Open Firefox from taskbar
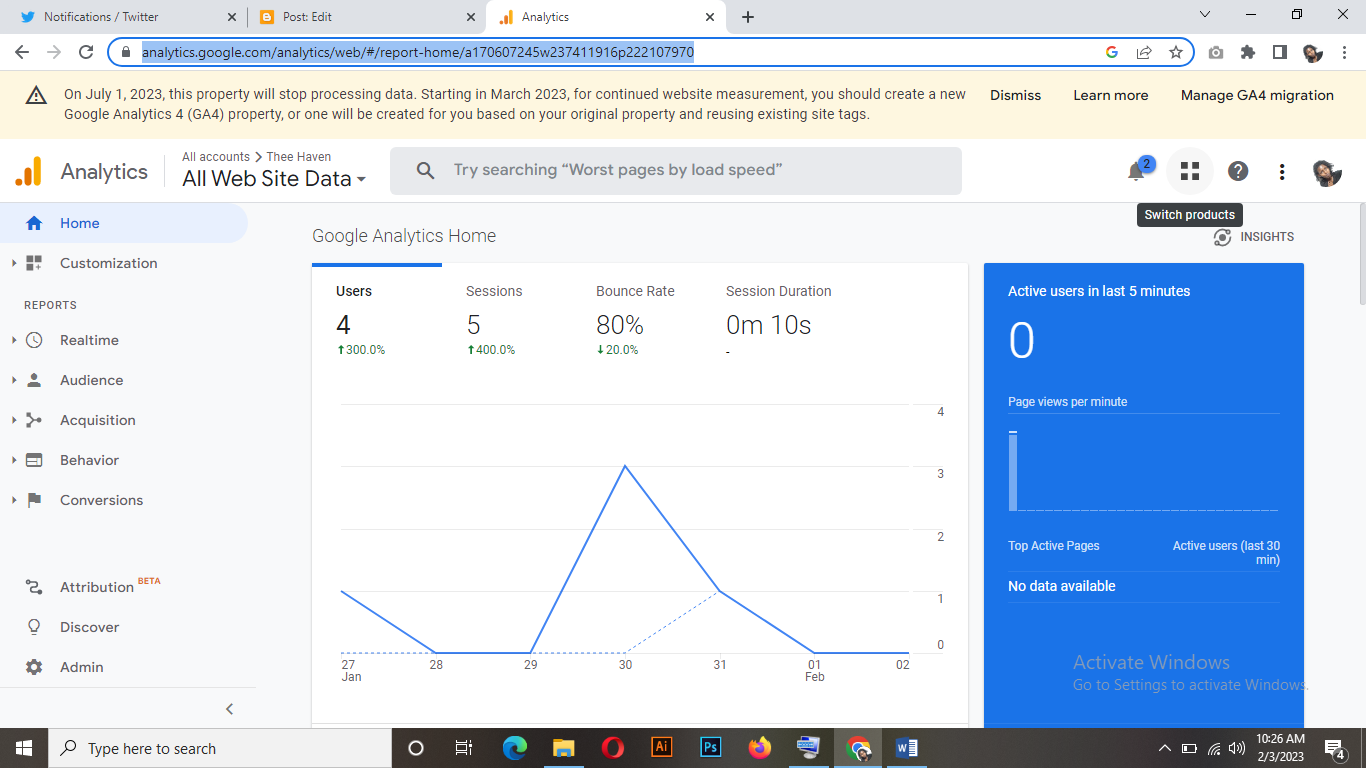 pyautogui.click(x=760, y=747)
